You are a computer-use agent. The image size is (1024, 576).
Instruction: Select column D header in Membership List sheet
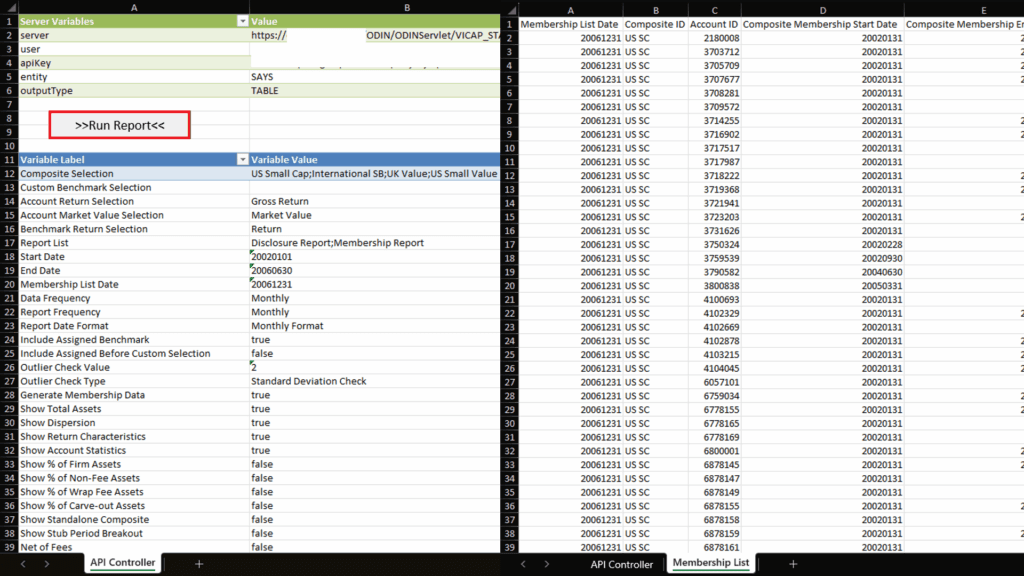(x=822, y=9)
